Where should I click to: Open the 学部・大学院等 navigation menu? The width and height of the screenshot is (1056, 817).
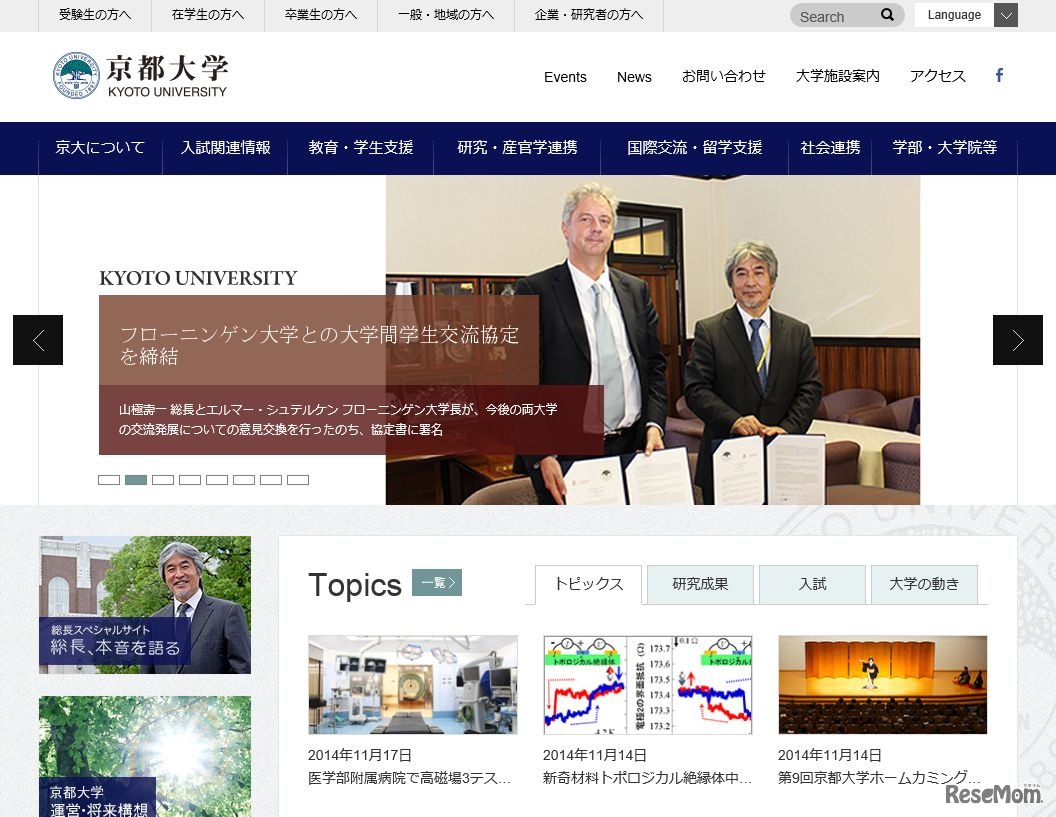coord(944,146)
